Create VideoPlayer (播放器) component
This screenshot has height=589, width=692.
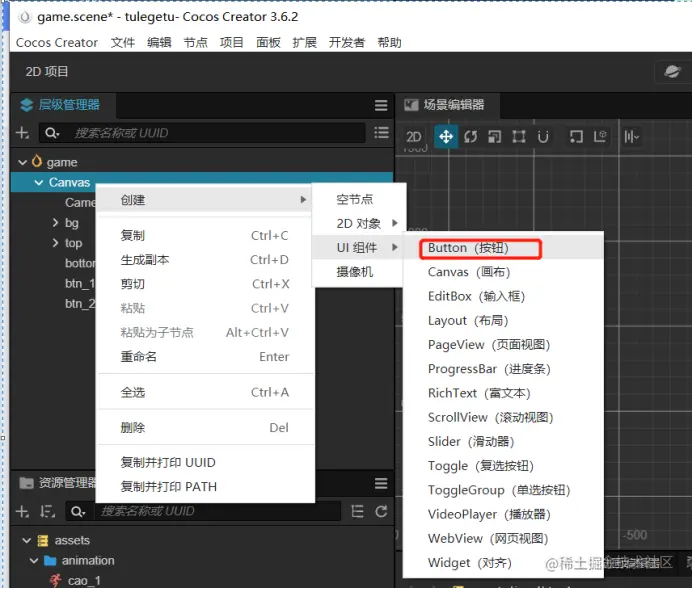503,514
